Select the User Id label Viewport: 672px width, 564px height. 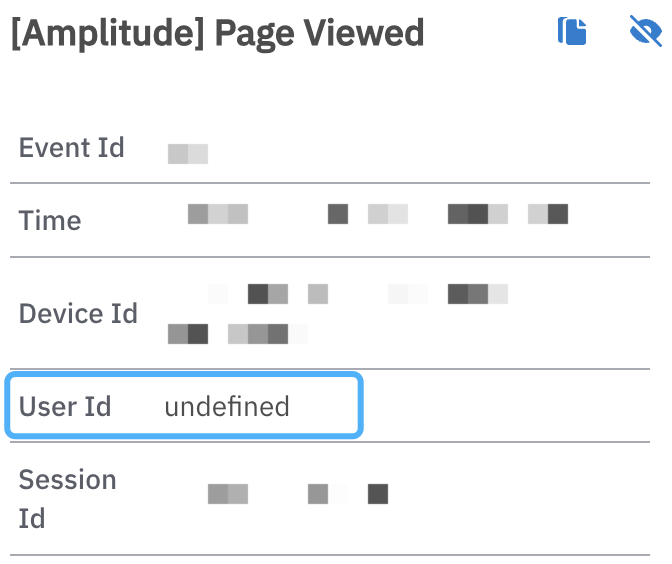pos(64,407)
